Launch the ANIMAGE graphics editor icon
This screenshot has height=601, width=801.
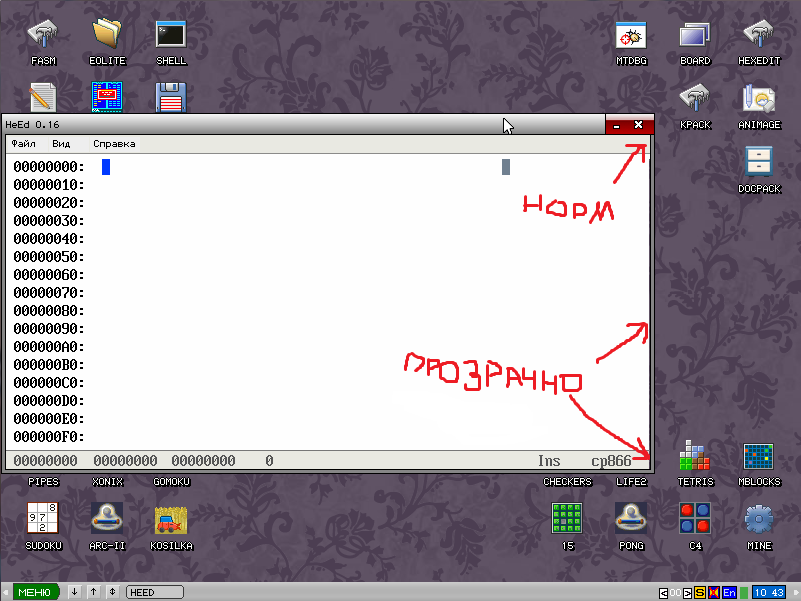[x=759, y=99]
